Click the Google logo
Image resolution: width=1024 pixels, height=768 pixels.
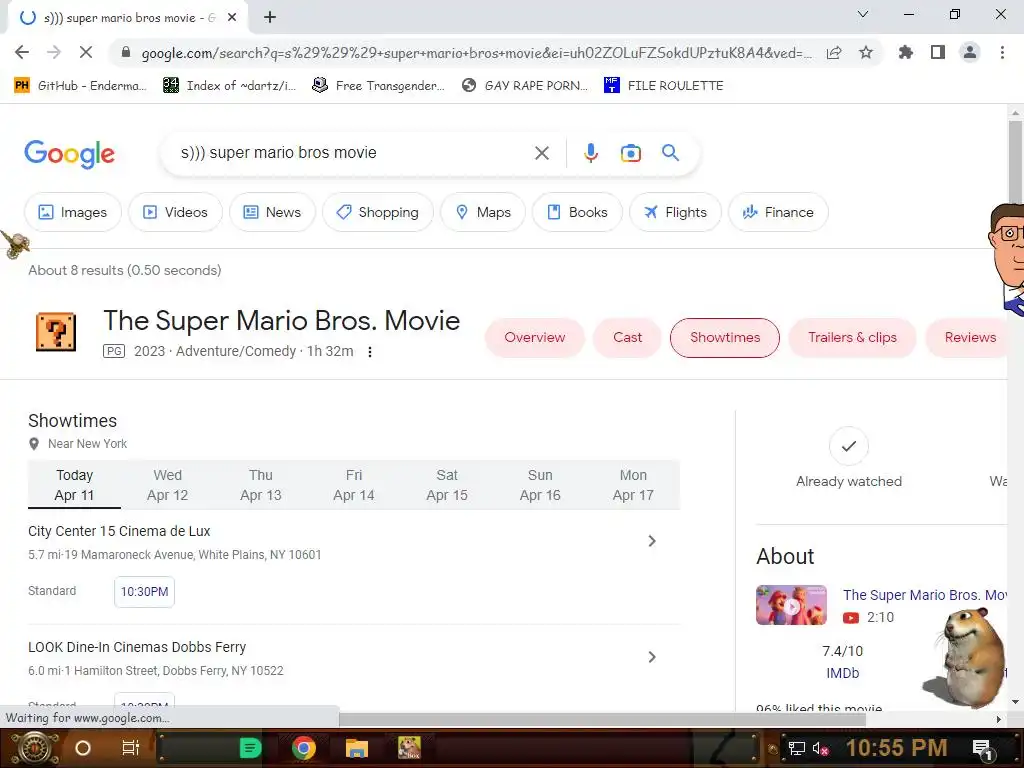(69, 154)
